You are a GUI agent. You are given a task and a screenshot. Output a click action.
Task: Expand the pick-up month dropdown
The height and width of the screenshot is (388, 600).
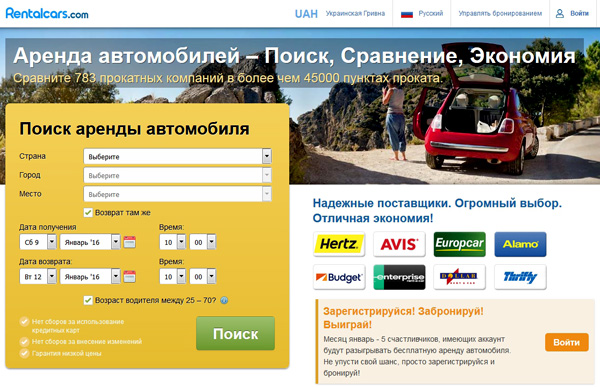(x=90, y=242)
